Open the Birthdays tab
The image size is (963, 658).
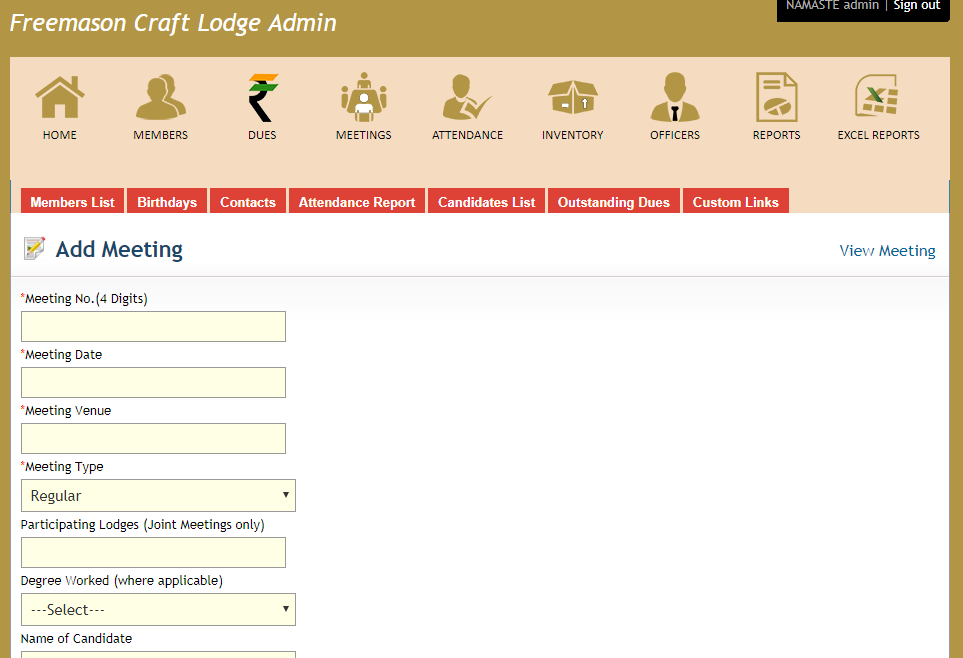pyautogui.click(x=167, y=202)
